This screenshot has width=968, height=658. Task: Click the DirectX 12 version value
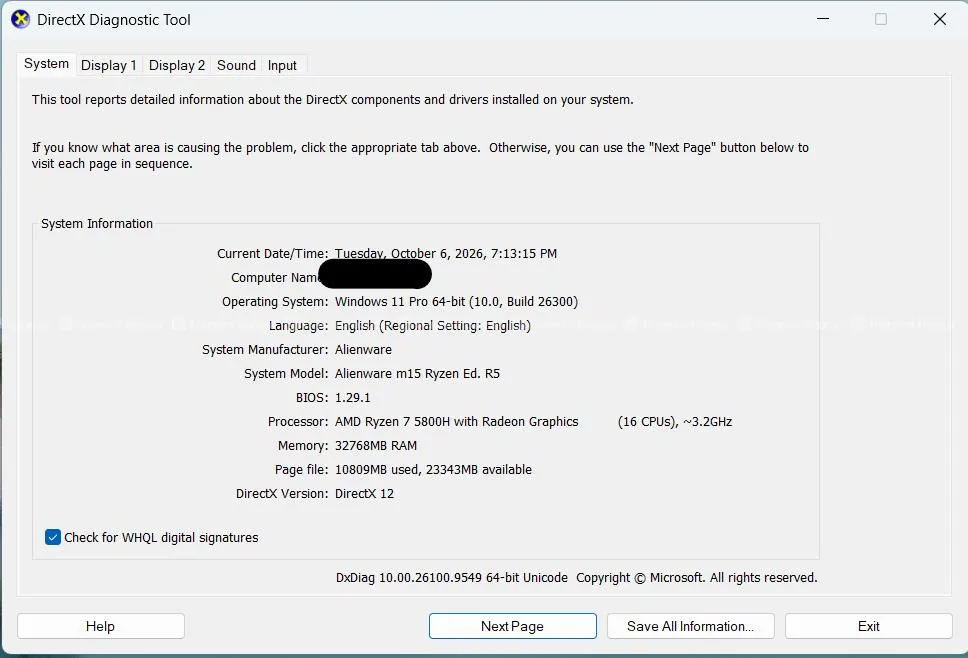(364, 494)
